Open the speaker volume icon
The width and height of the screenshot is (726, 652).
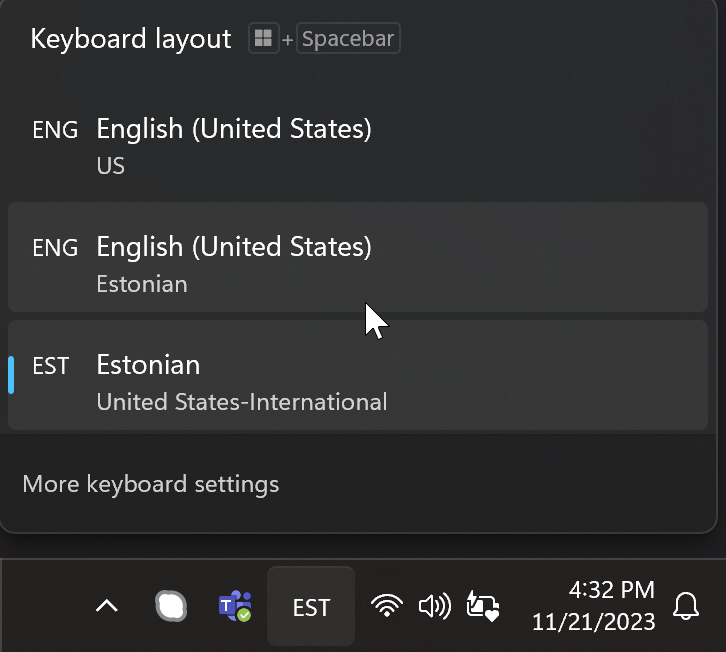[434, 606]
